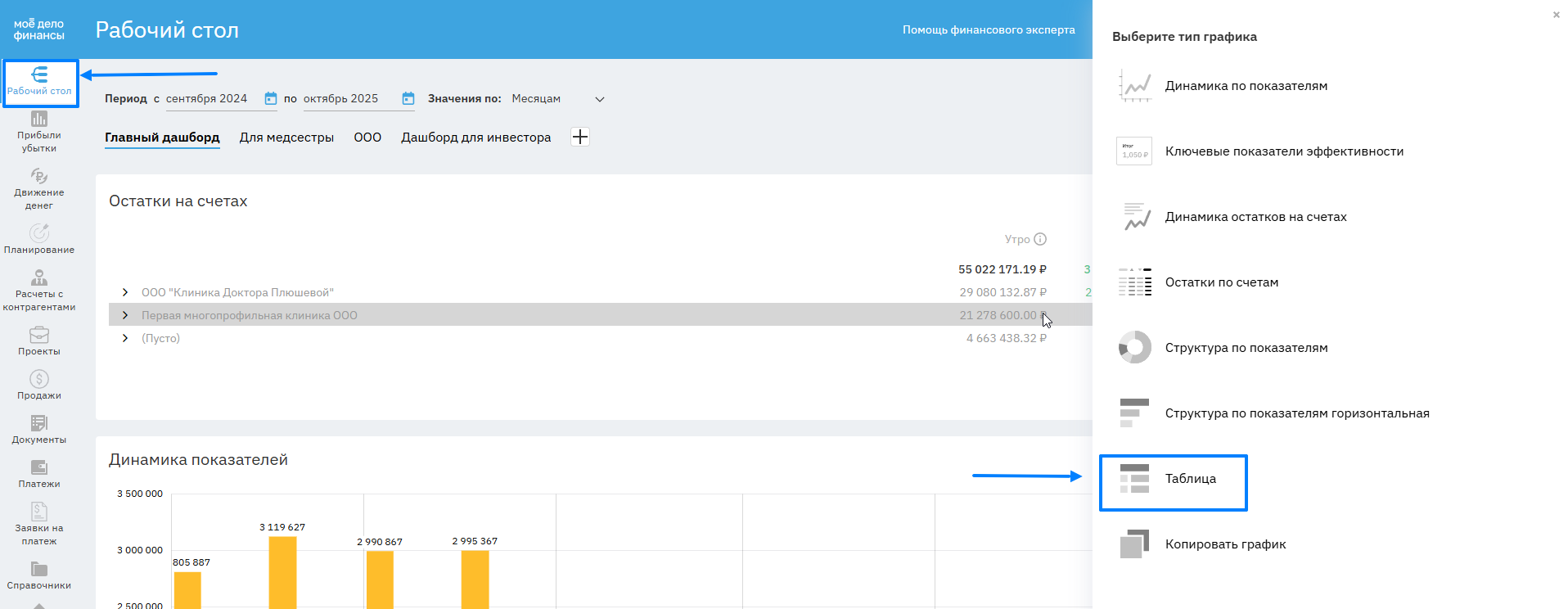The width and height of the screenshot is (1568, 609).
Task: Click amount 4 663 438.32 ₽
Action: click(x=1007, y=338)
